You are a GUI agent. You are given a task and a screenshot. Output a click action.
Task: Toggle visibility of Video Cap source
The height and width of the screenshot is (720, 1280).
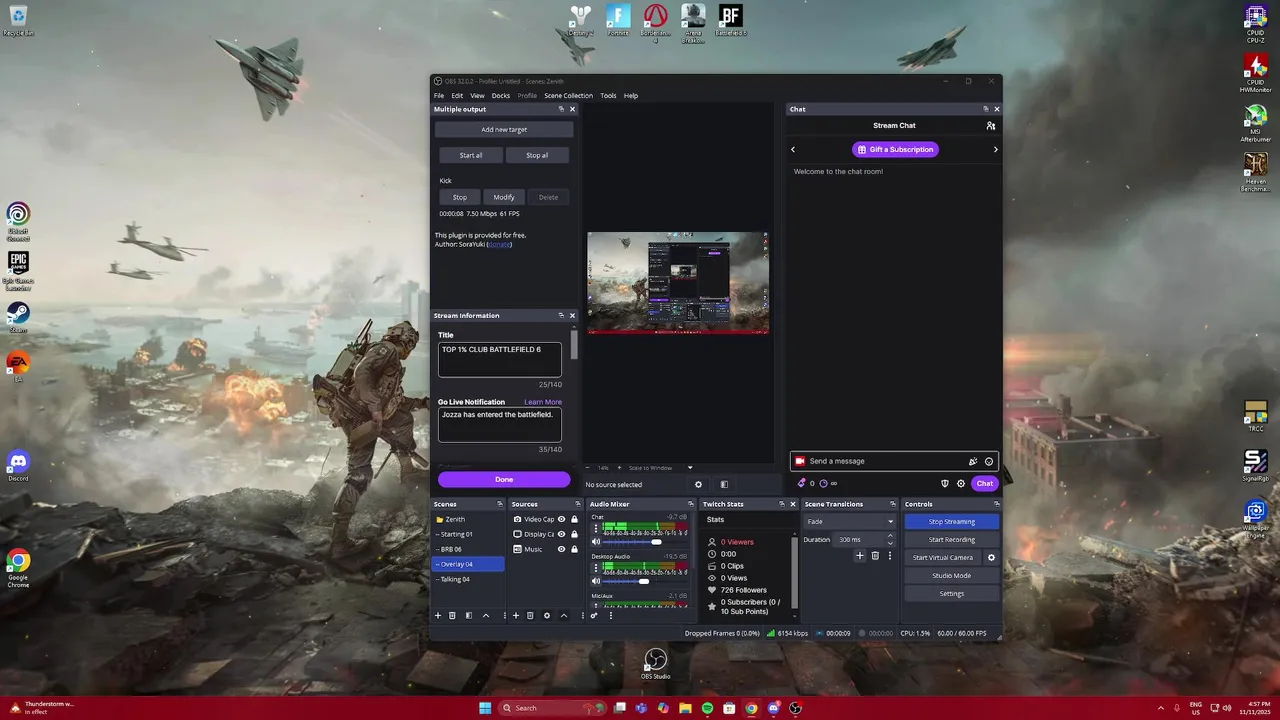561,519
